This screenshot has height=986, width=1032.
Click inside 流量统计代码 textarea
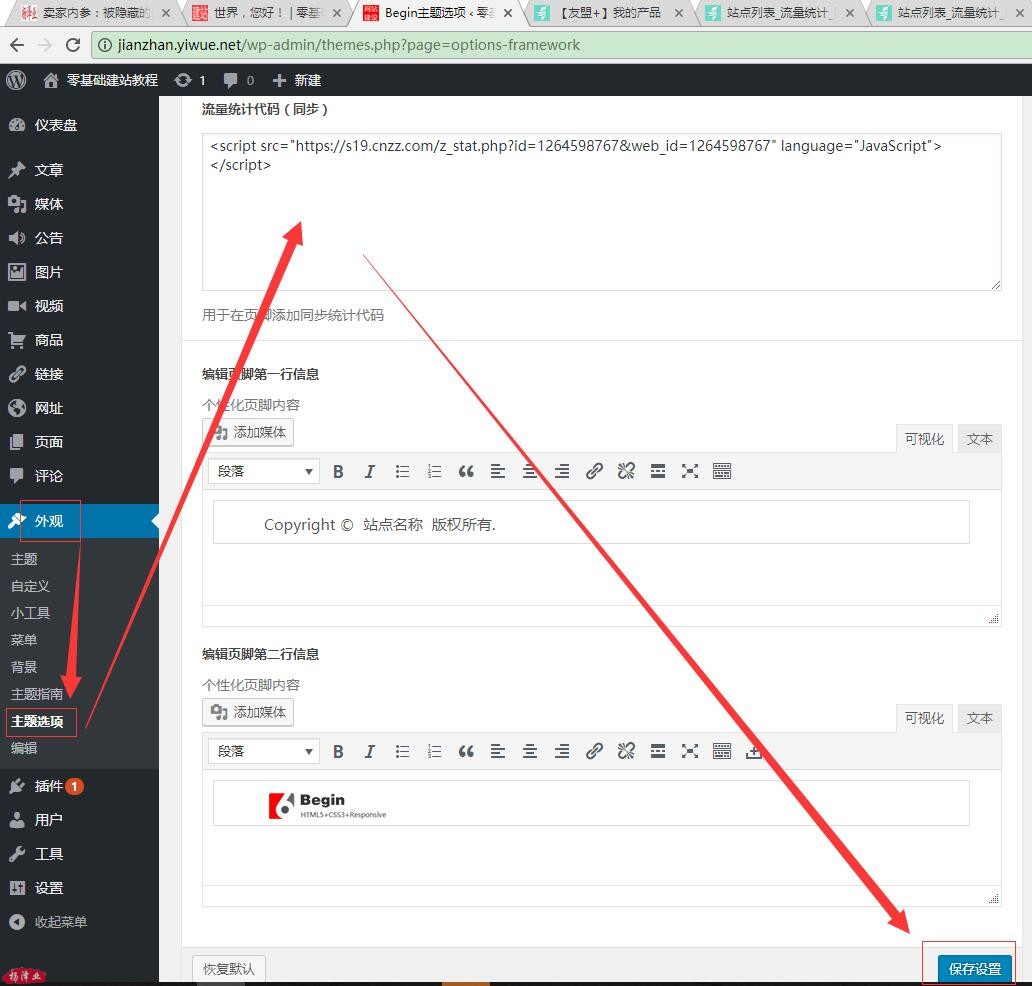(602, 211)
